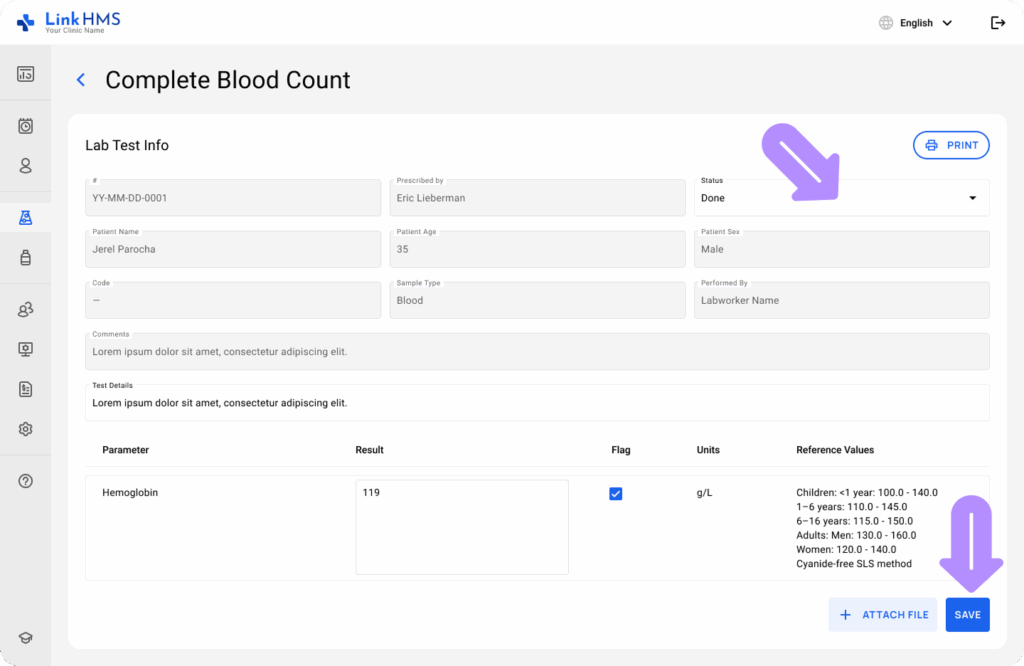Click the Attach File button

pyautogui.click(x=883, y=615)
